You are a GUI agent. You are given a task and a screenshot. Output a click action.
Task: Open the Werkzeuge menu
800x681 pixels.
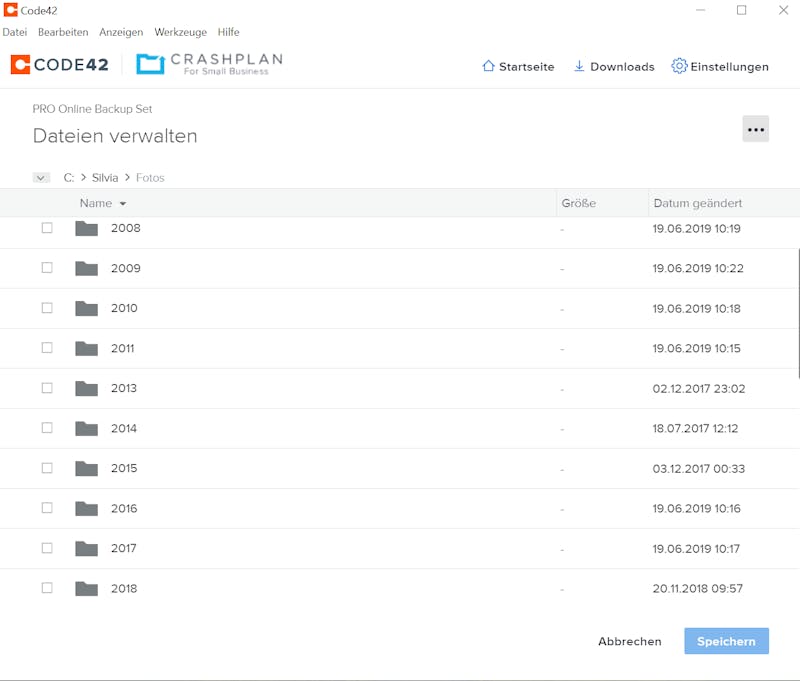(181, 32)
